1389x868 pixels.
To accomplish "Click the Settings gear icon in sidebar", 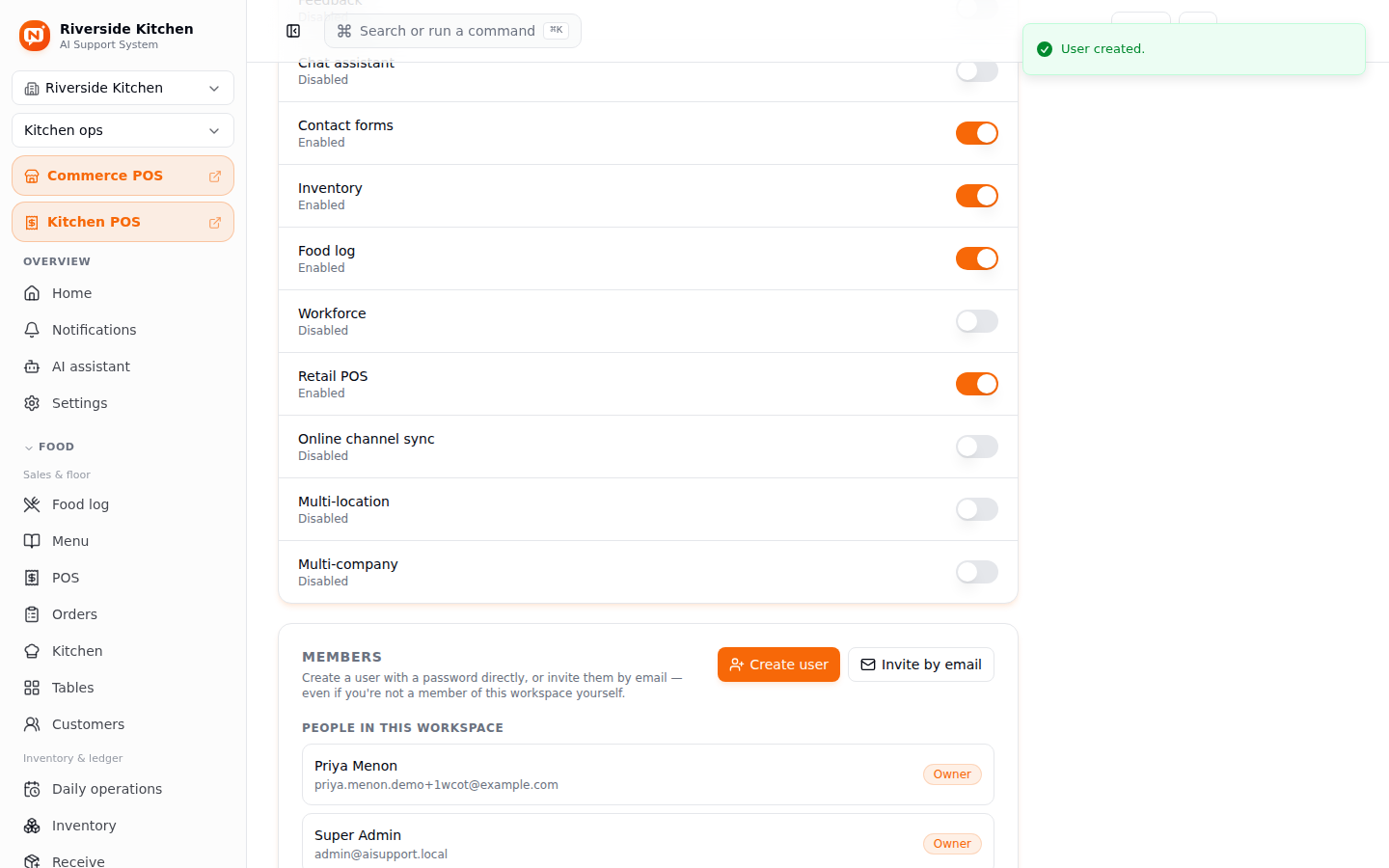I will point(32,403).
